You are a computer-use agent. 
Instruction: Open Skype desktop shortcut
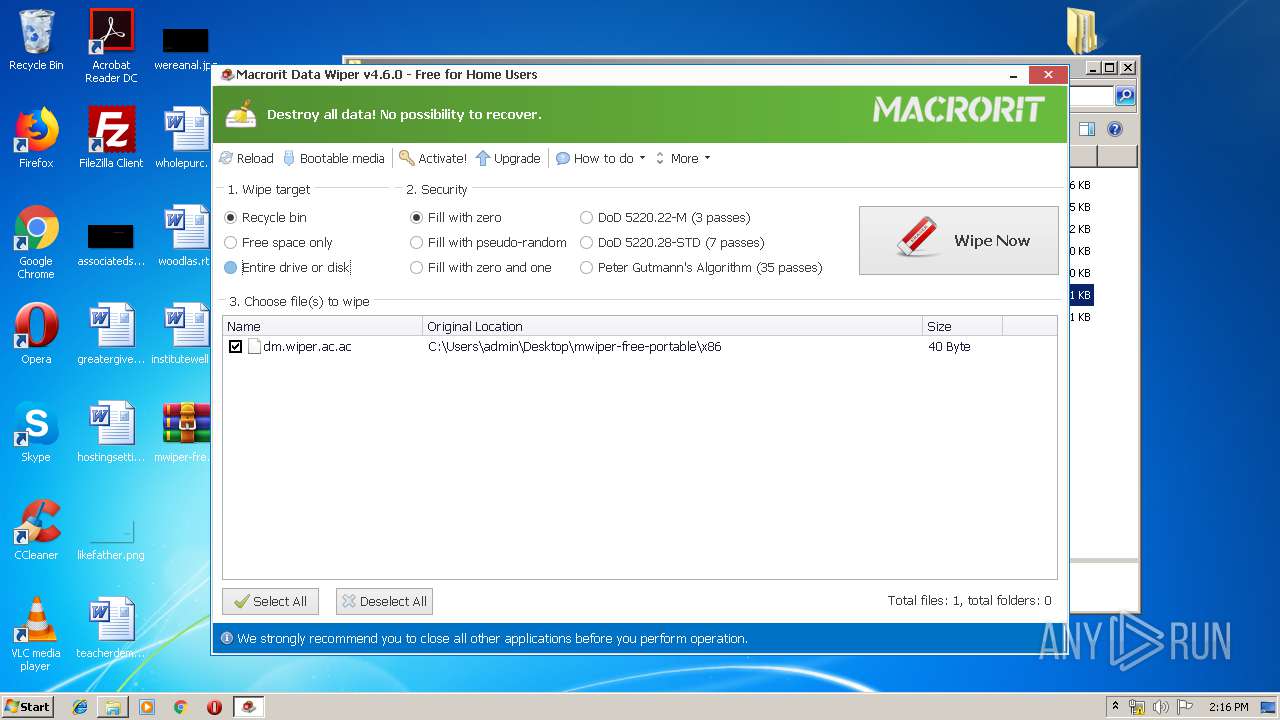click(x=36, y=432)
